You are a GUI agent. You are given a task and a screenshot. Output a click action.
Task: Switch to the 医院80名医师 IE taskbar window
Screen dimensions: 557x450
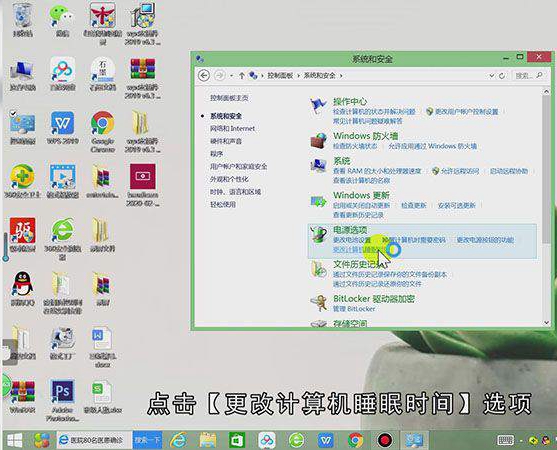tap(94, 440)
